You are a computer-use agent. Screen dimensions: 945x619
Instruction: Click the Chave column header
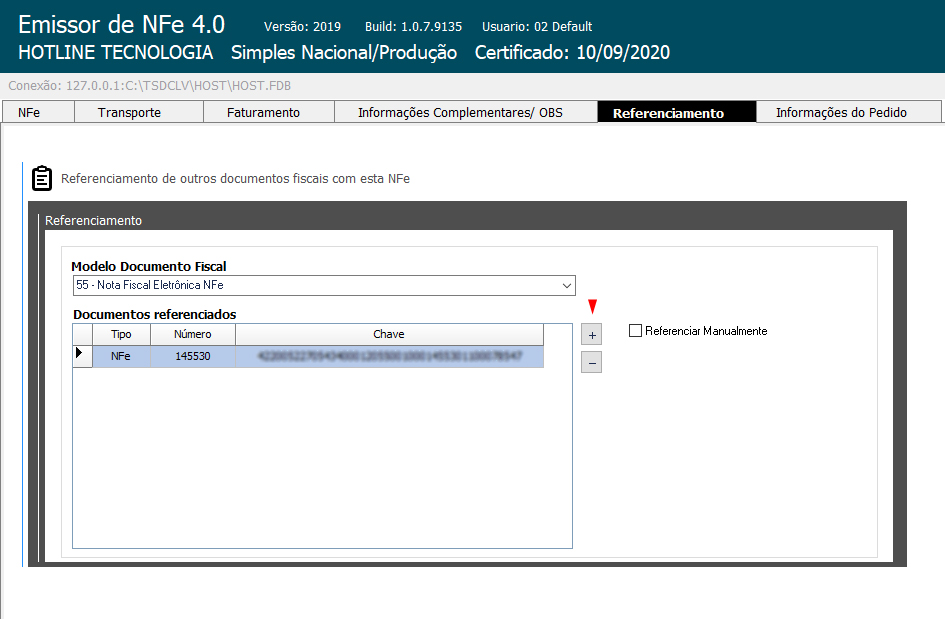(x=389, y=334)
